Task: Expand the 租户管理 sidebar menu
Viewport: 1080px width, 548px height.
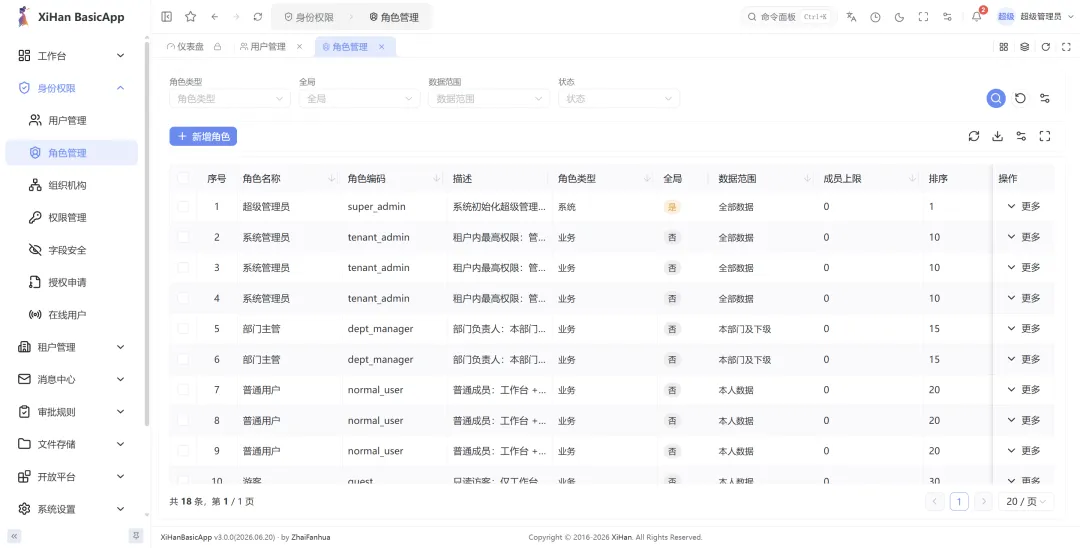Action: (x=72, y=347)
